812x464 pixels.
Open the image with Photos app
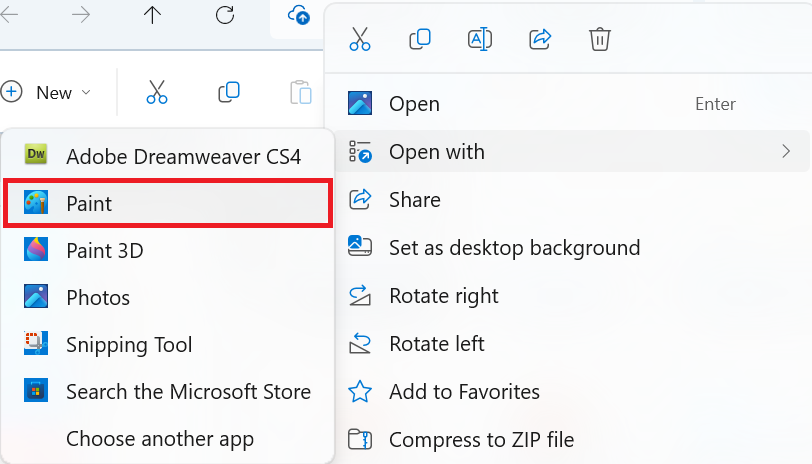167,297
